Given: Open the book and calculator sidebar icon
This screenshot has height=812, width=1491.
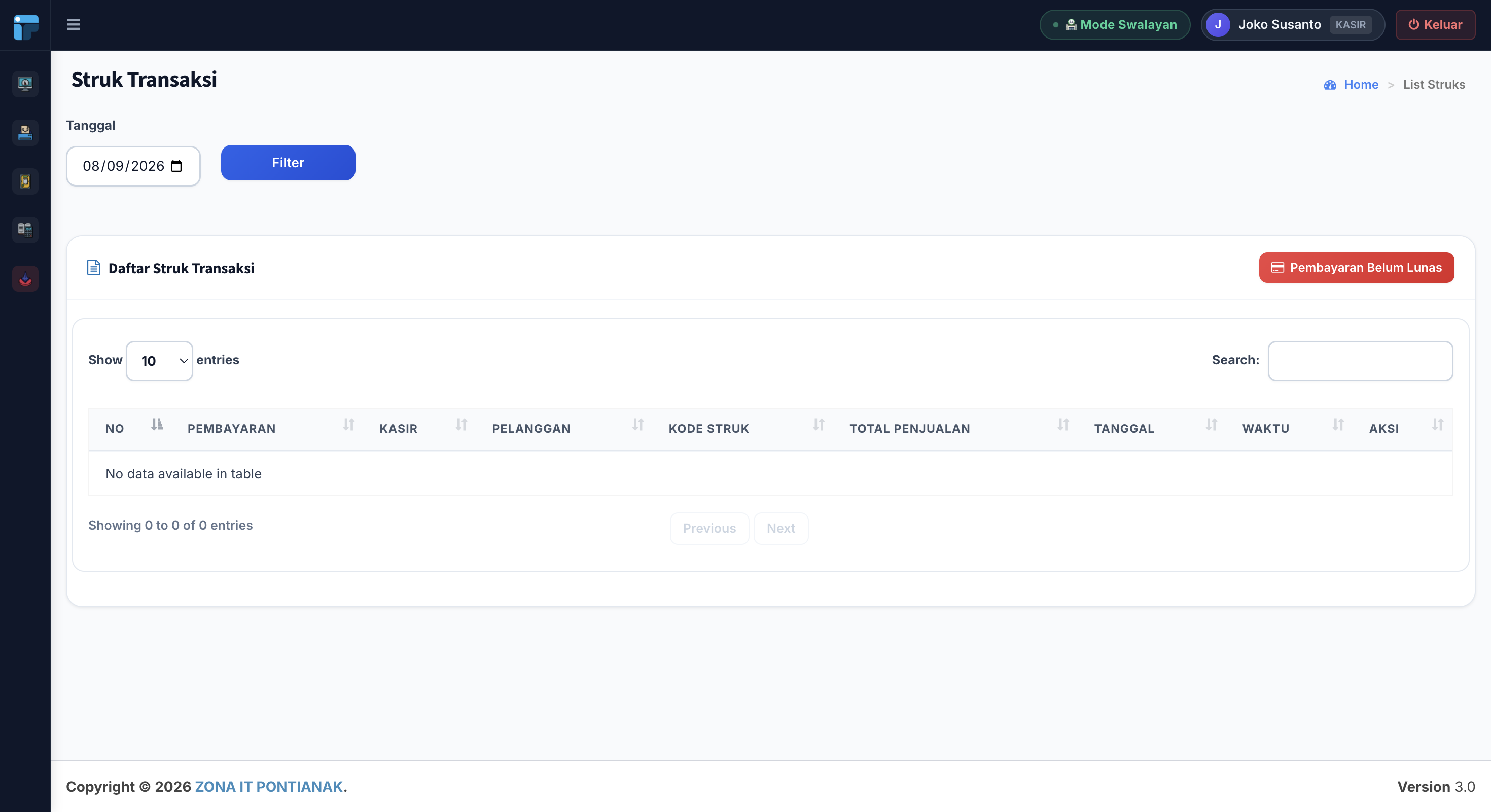Looking at the screenshot, I should (x=25, y=230).
